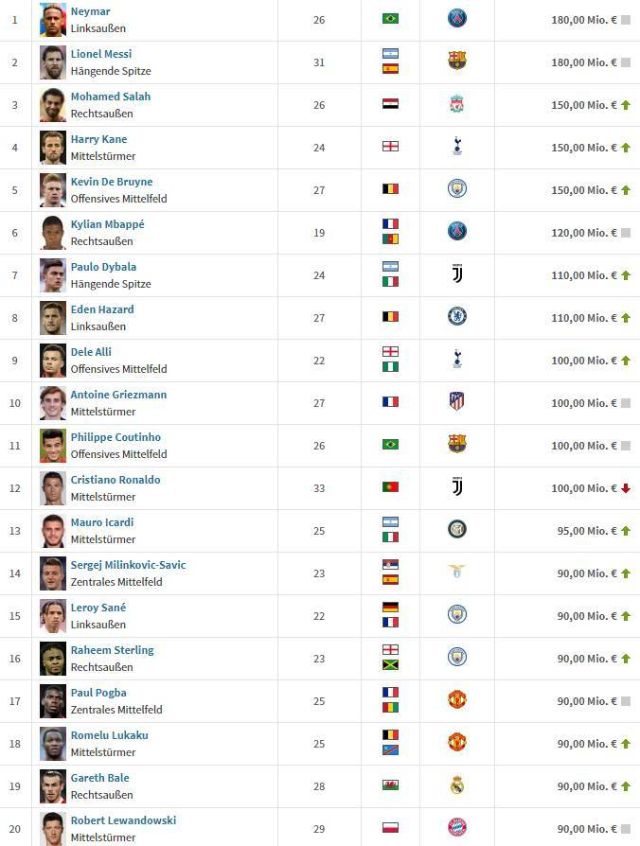Screen dimensions: 640x846
Task: Open the Real Madrid crest in Gareth Bale's row
Action: [457, 785]
